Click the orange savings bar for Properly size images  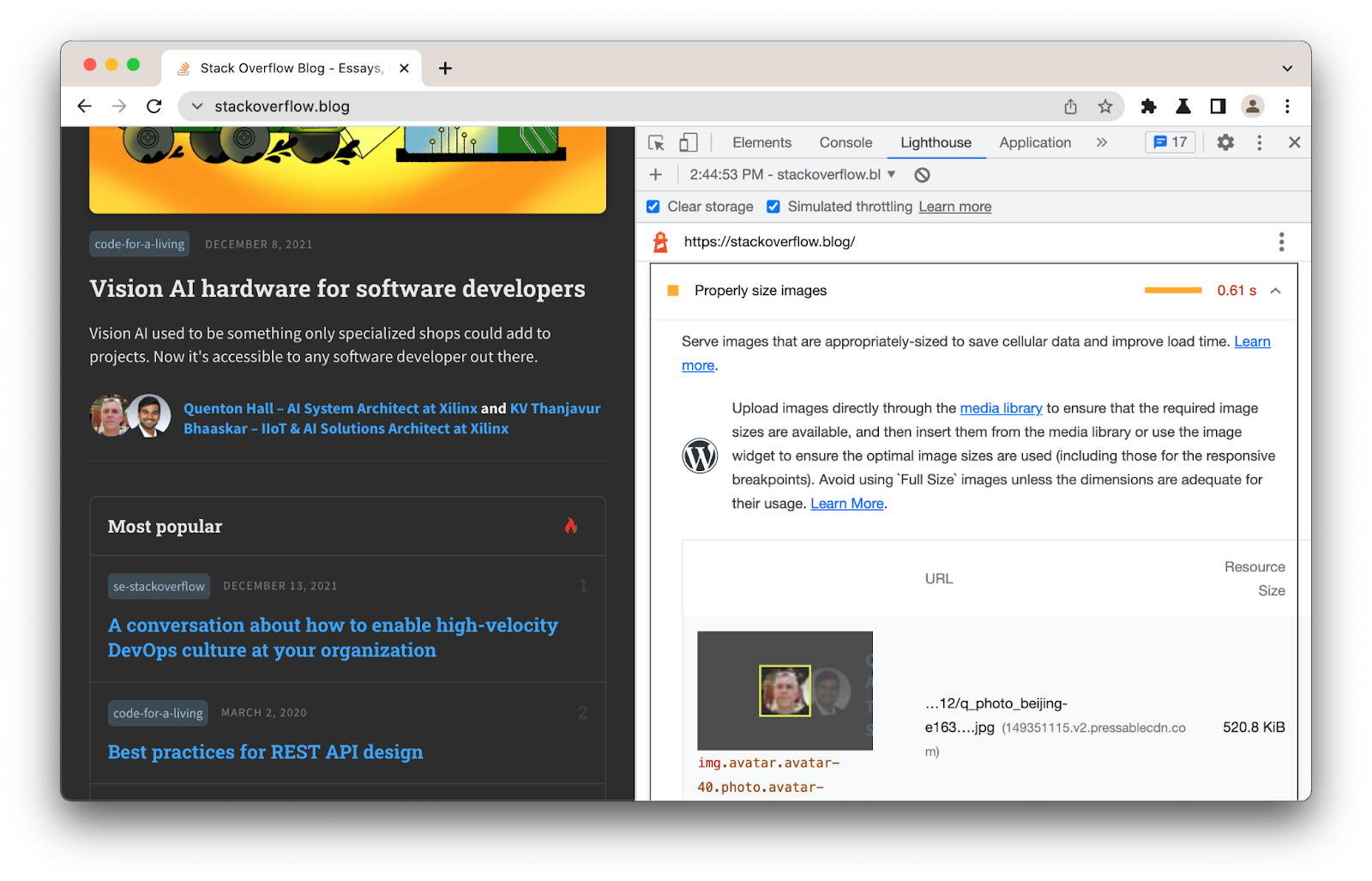pos(1172,291)
